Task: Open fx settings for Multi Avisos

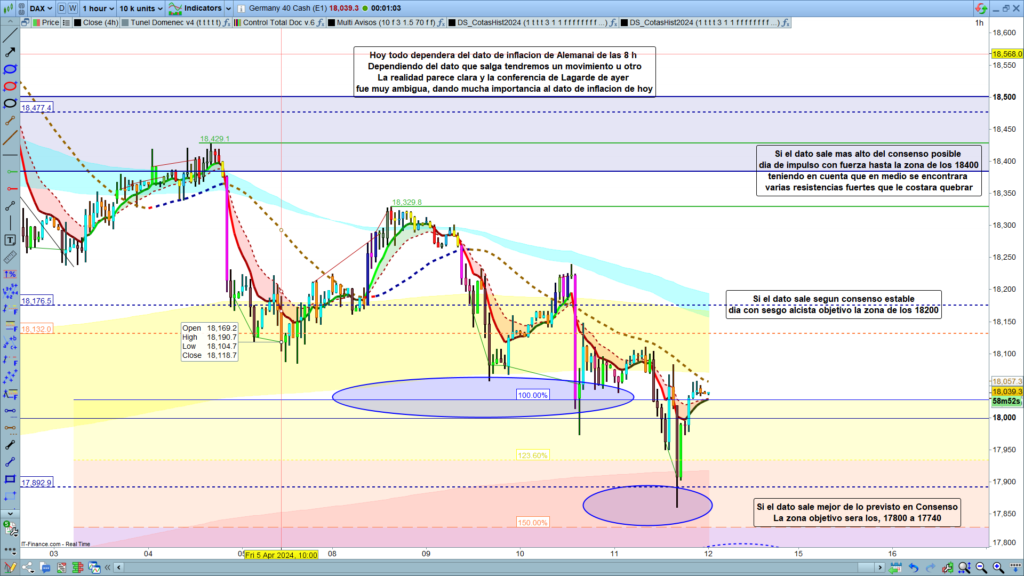Action: [x=442, y=21]
